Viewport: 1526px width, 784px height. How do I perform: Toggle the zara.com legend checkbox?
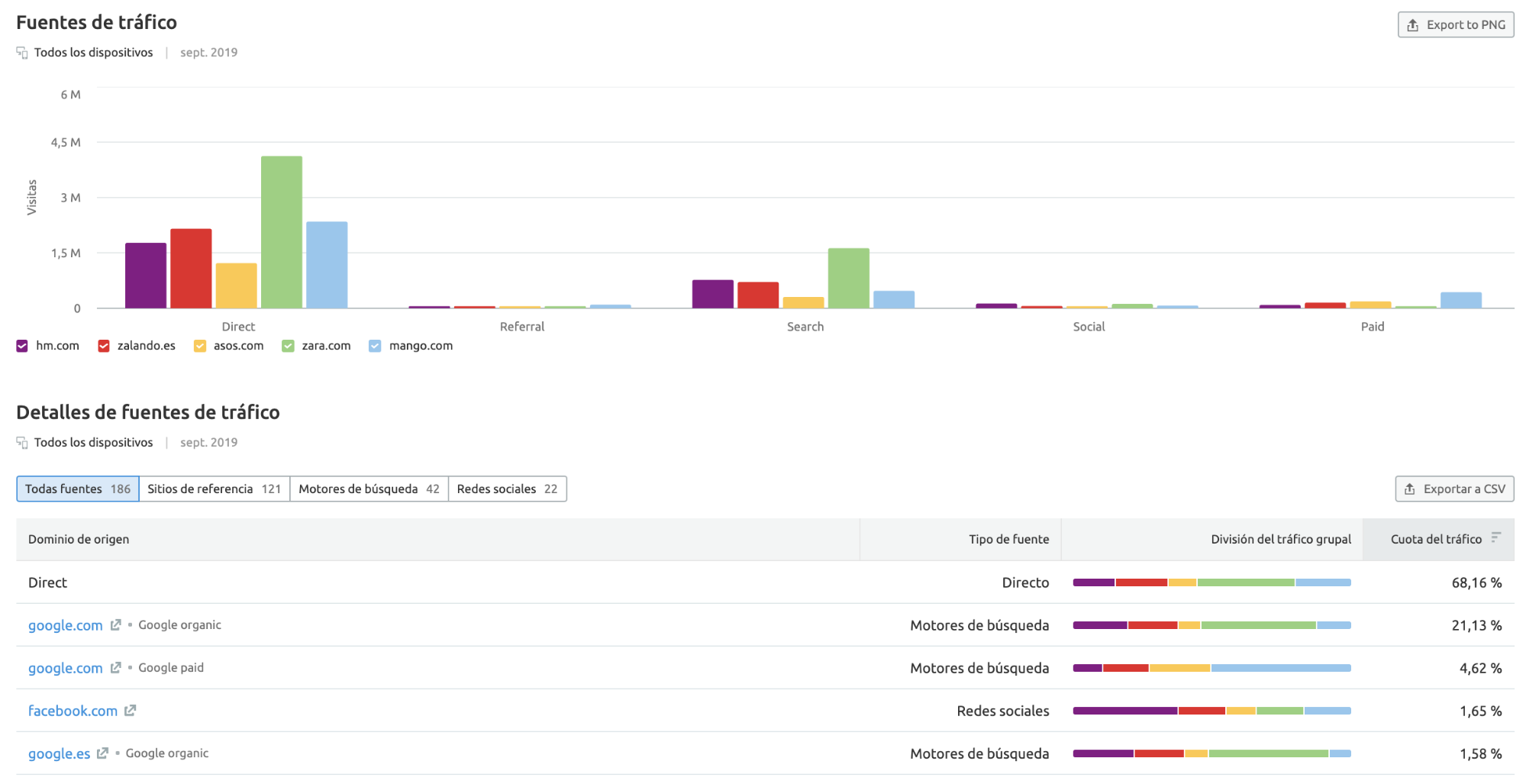coord(288,346)
